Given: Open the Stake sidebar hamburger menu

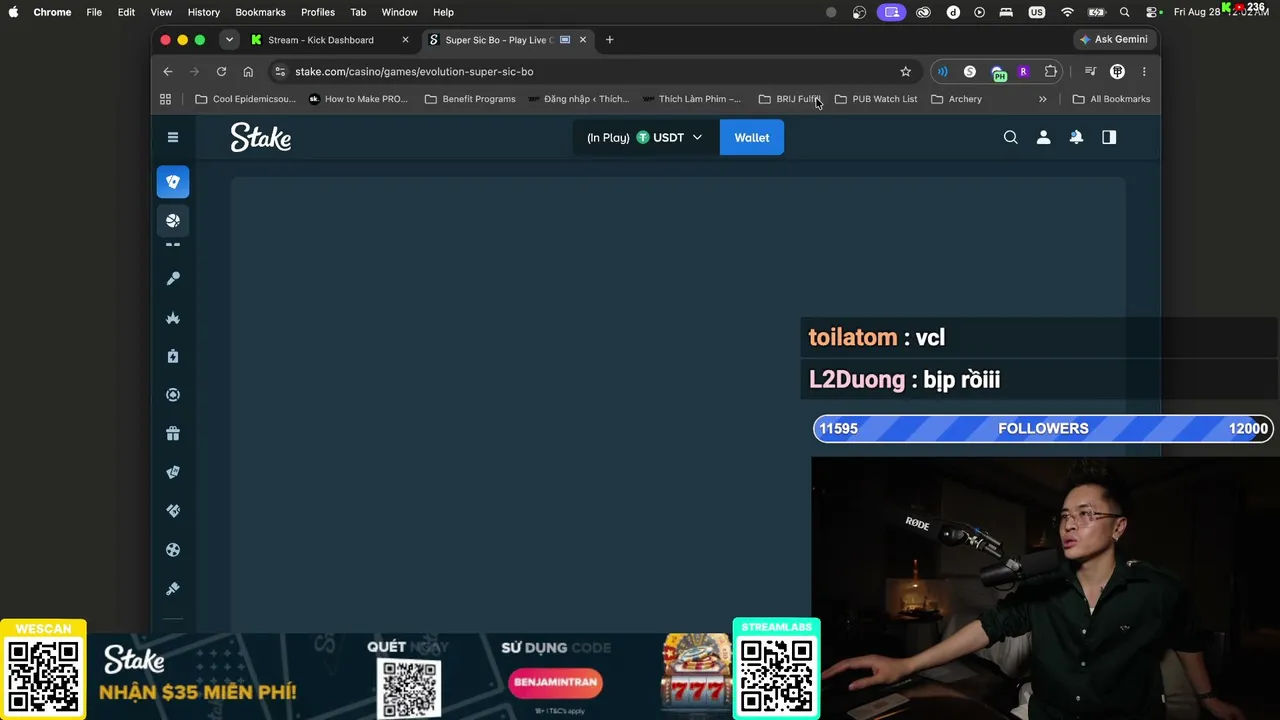Looking at the screenshot, I should (173, 137).
